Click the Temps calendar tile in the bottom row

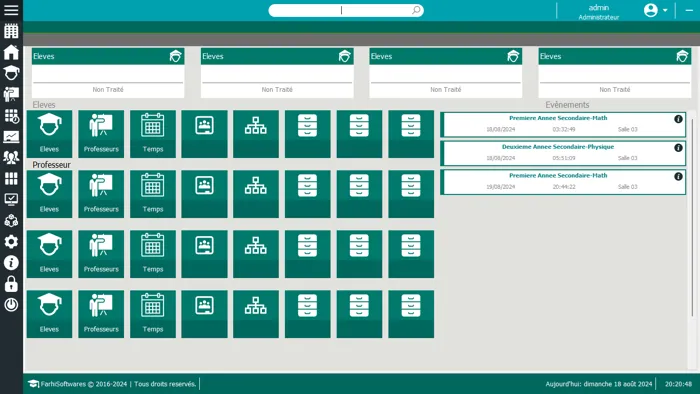(153, 314)
